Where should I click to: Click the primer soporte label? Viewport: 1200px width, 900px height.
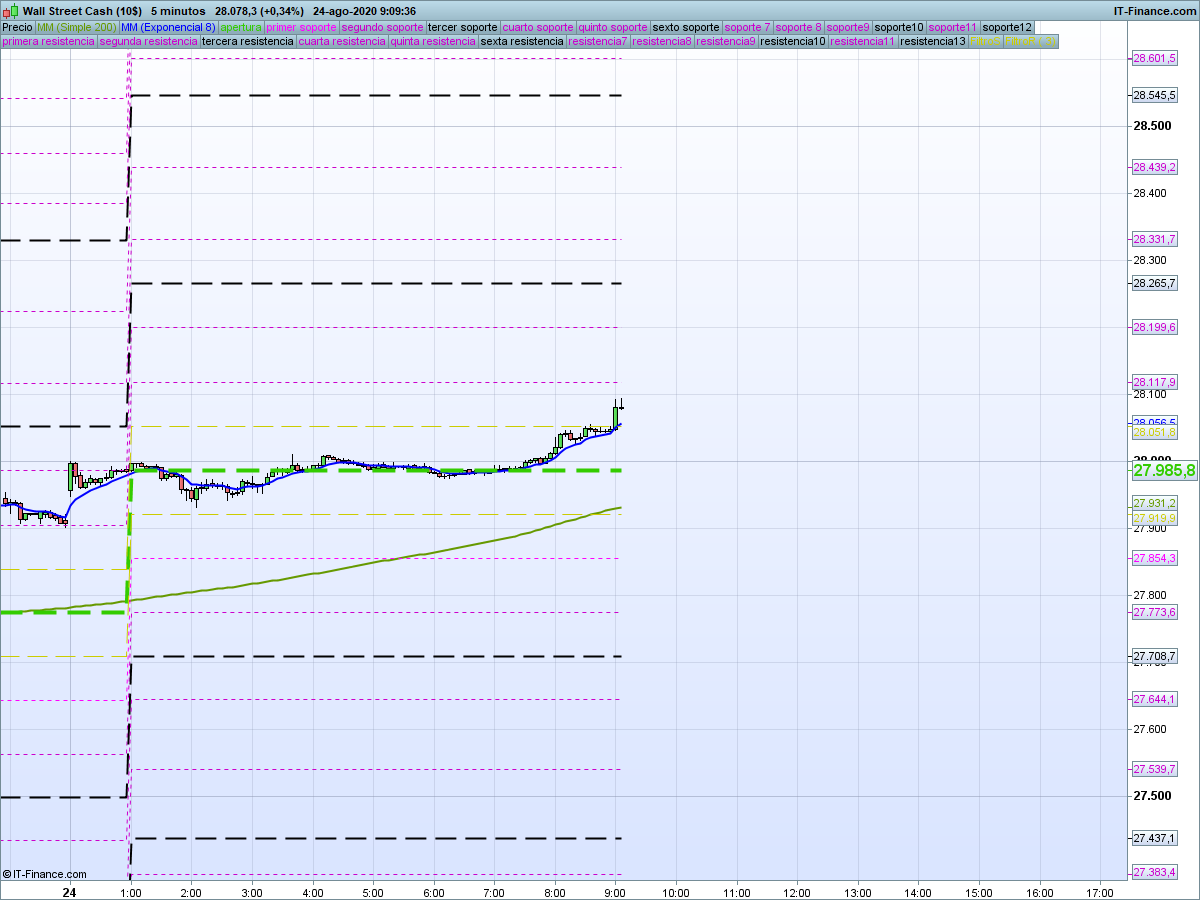(x=302, y=27)
